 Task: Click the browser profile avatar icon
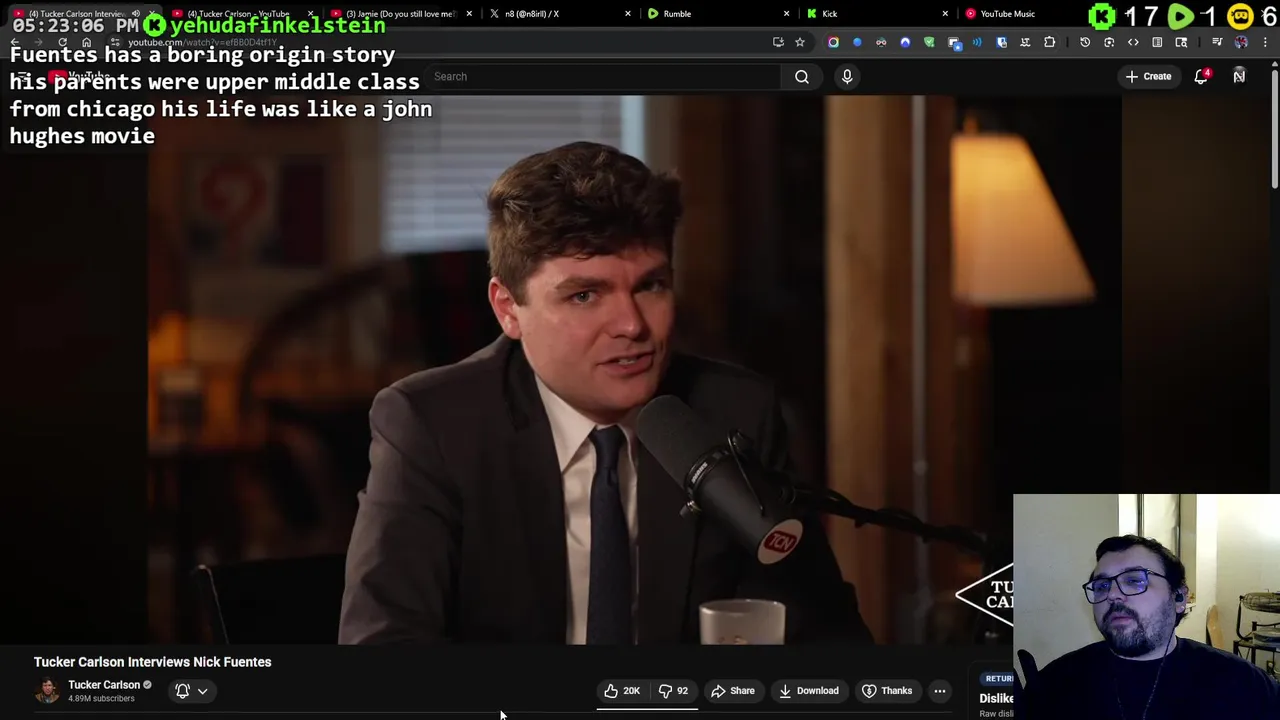1241,42
